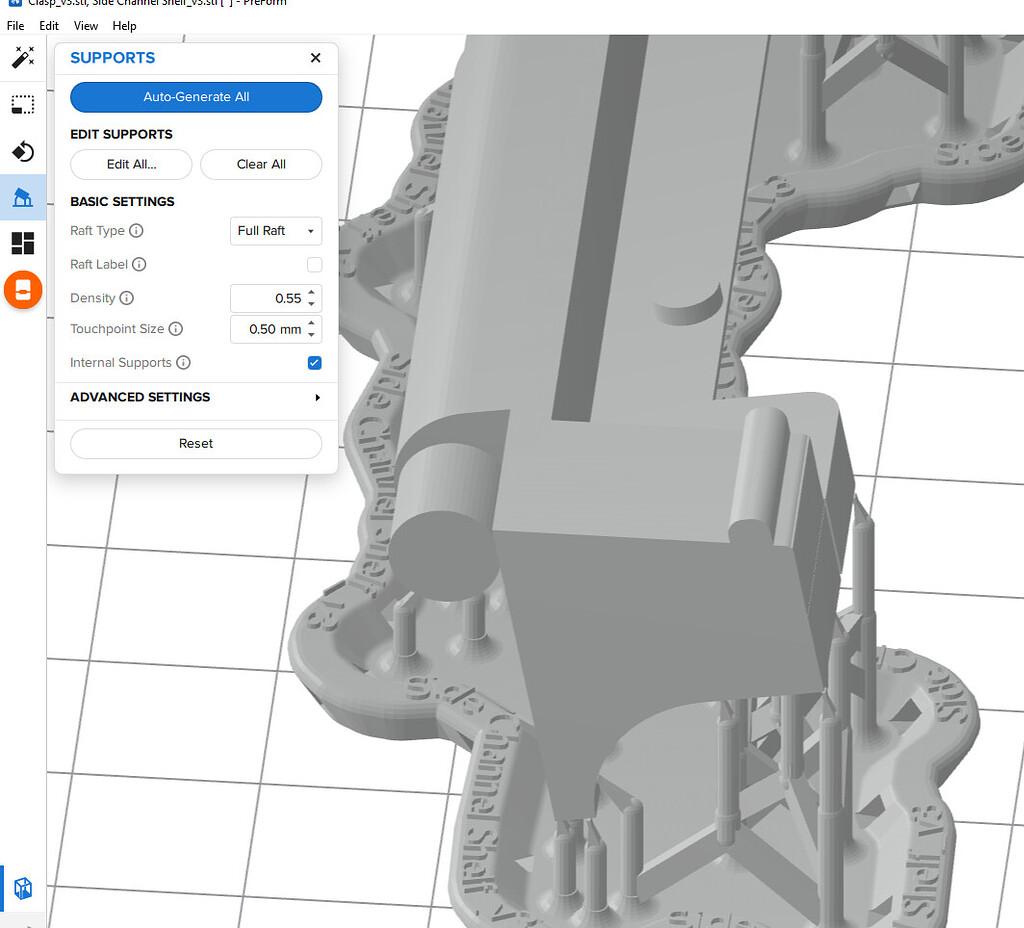Click the Raft Type info icon
Image resolution: width=1024 pixels, height=928 pixels.
tap(138, 231)
